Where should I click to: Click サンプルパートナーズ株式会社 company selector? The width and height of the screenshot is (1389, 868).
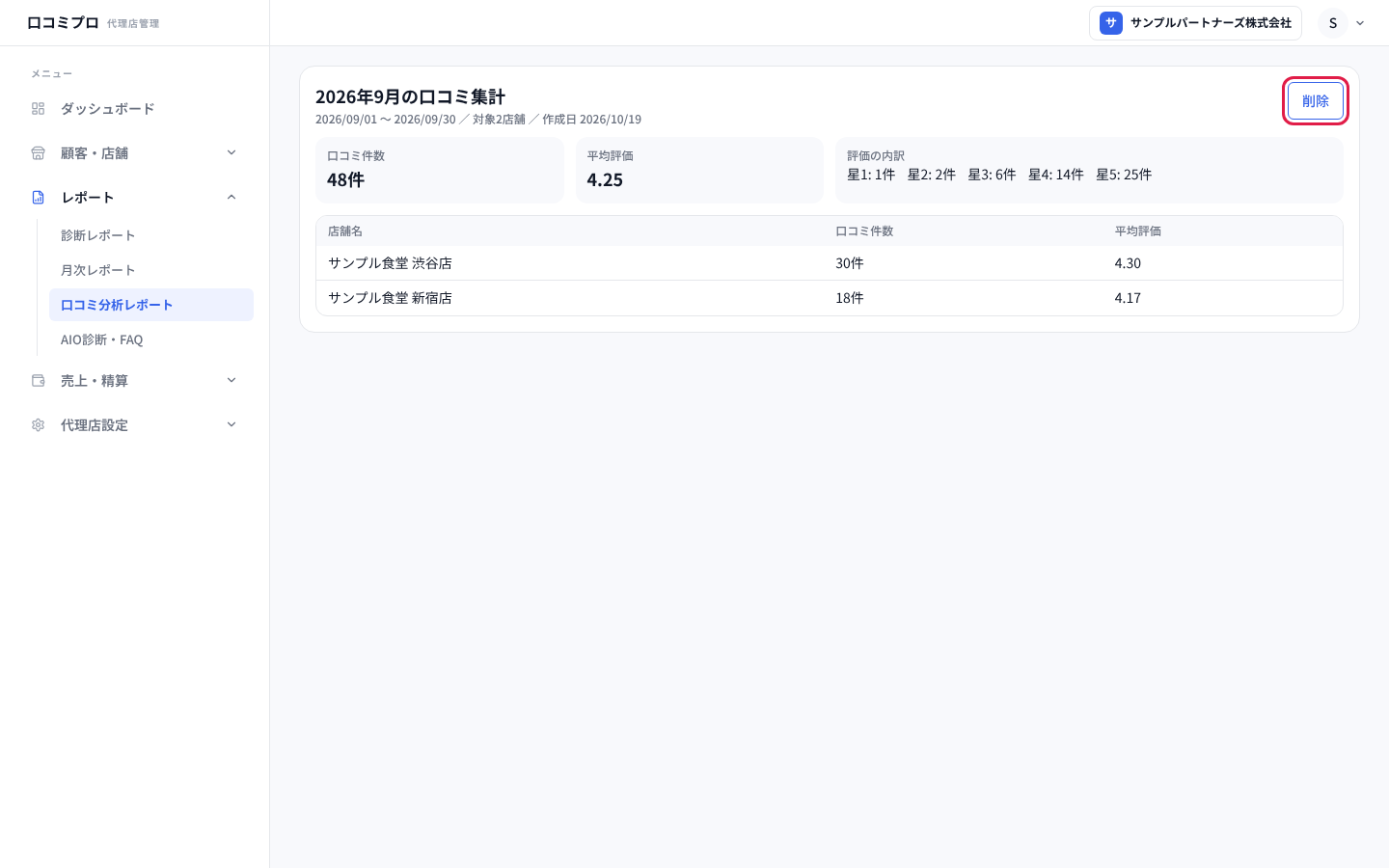[1195, 23]
